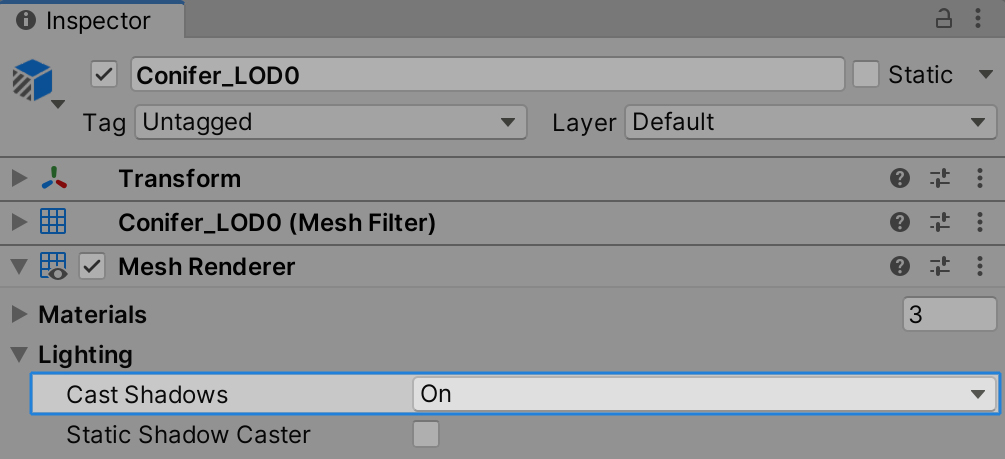Open the Inspector panel three-dot menu

[x=980, y=19]
